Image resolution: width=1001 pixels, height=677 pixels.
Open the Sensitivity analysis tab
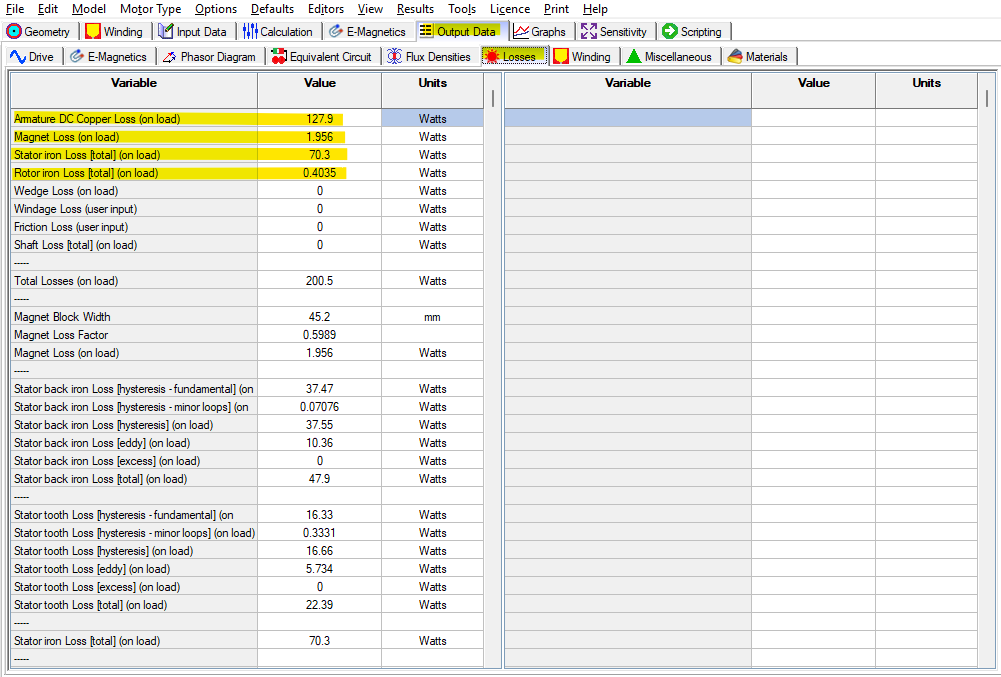pyautogui.click(x=615, y=31)
